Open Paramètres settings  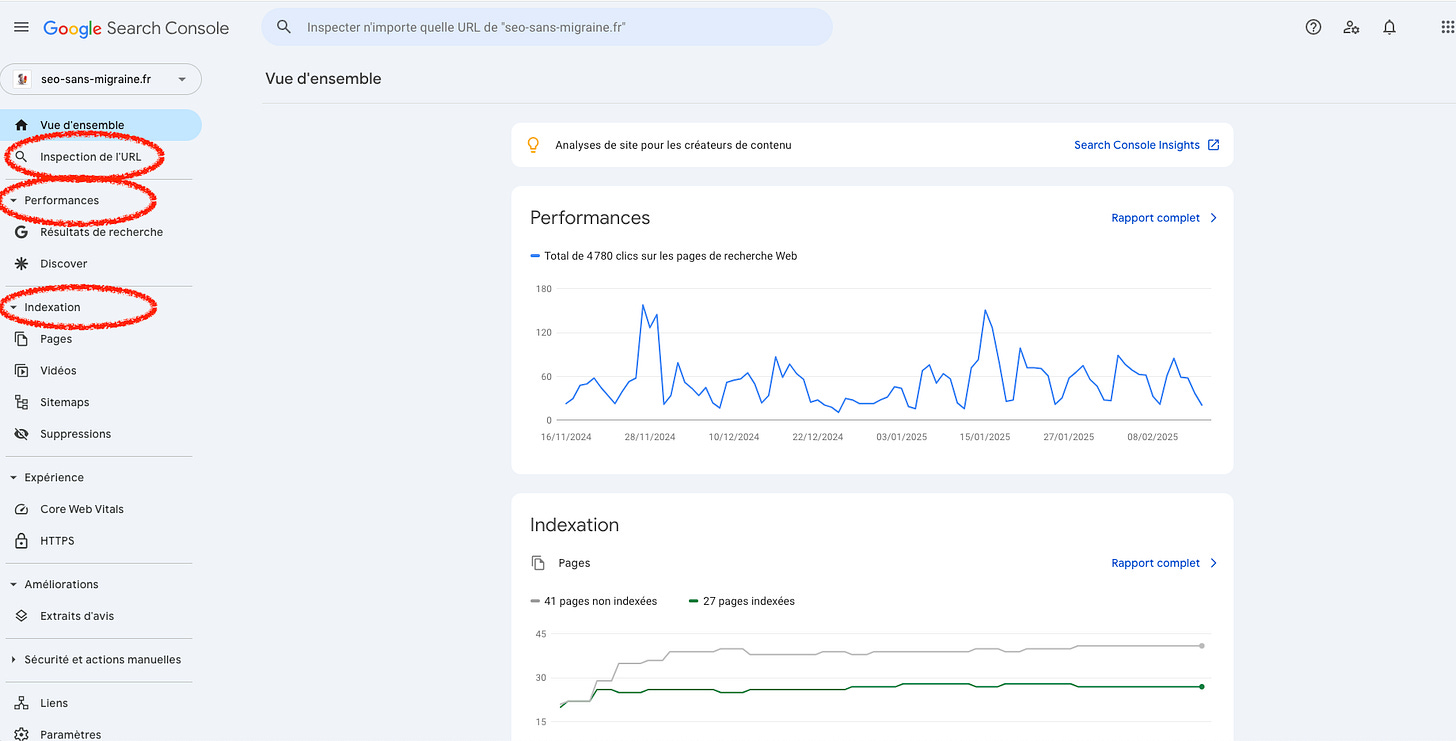[70, 734]
